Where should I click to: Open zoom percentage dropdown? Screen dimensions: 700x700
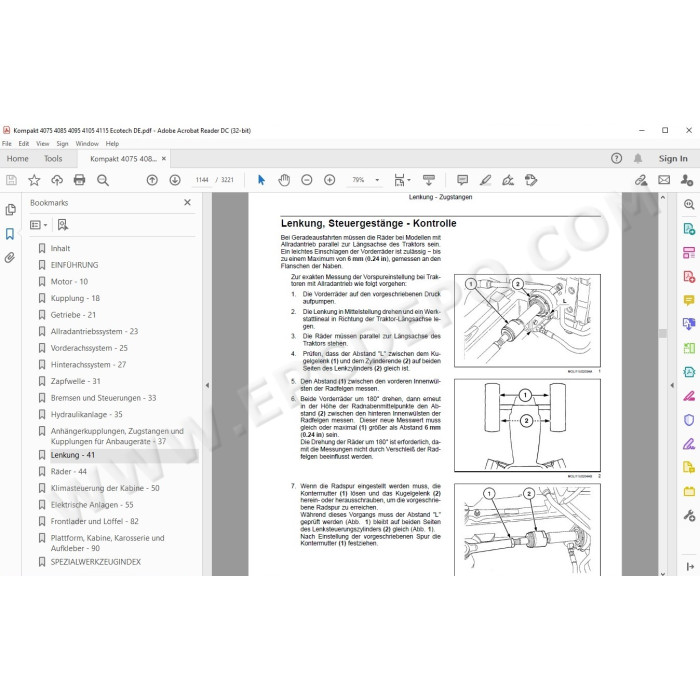(377, 180)
